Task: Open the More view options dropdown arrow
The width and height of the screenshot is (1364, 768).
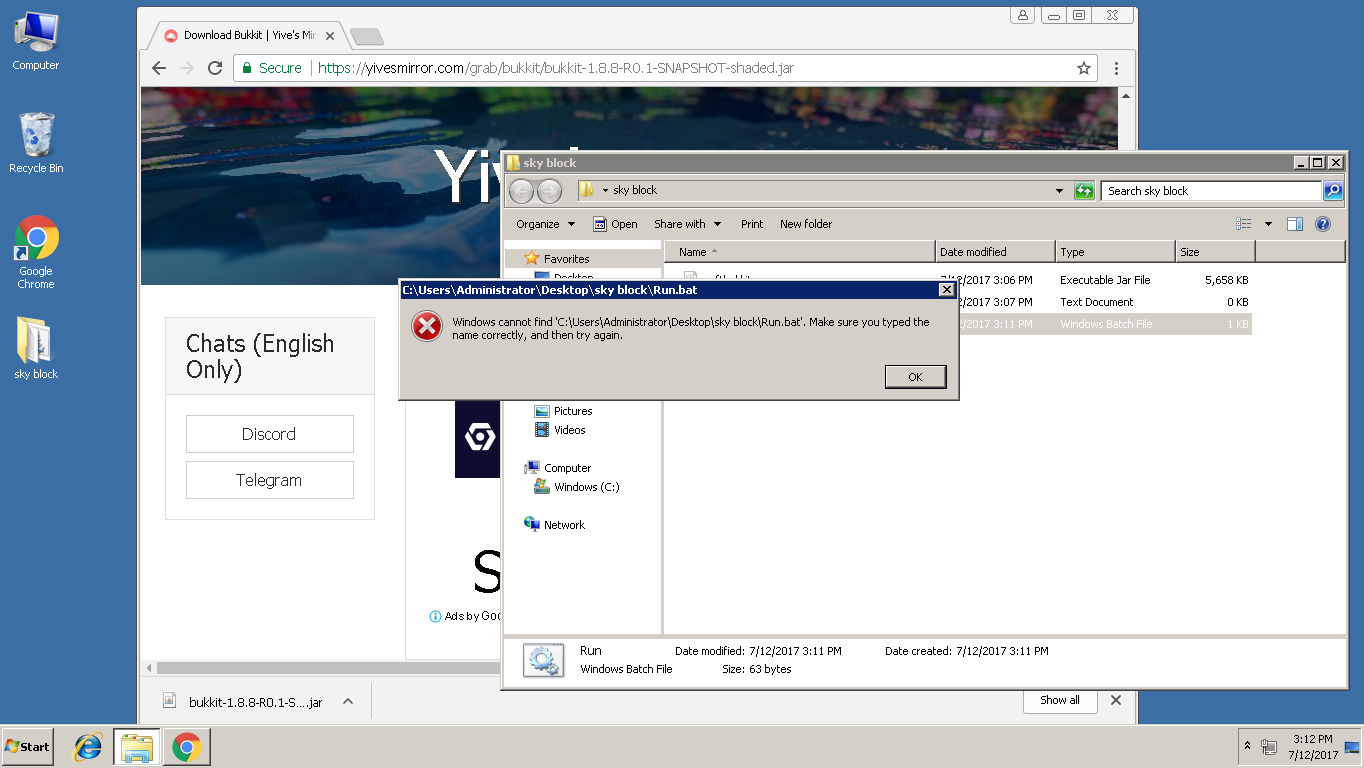Action: (1268, 224)
